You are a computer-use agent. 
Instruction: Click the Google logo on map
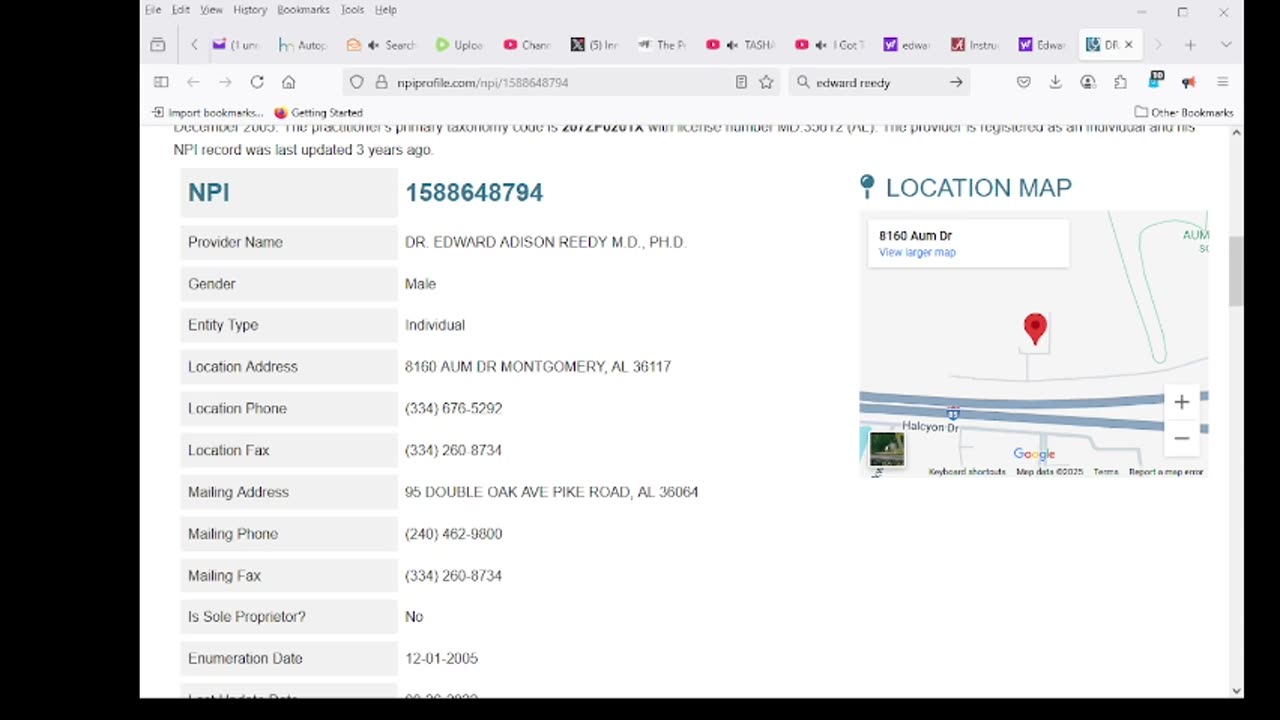pyautogui.click(x=1034, y=454)
